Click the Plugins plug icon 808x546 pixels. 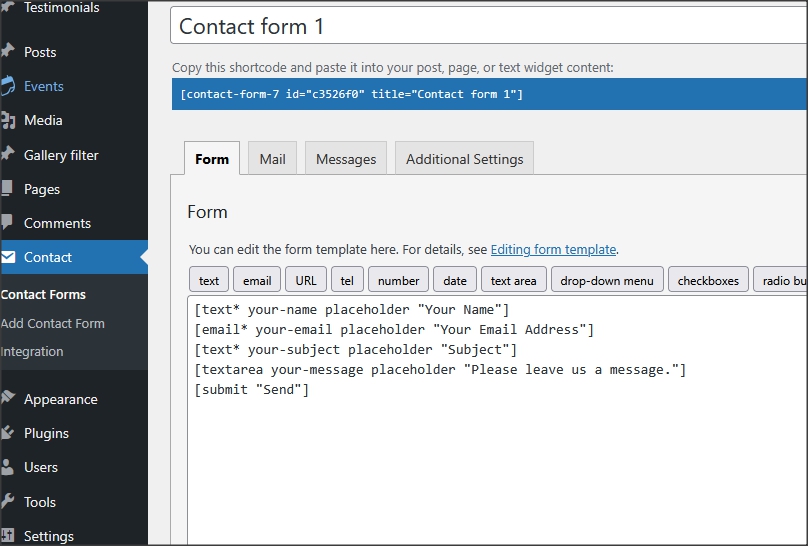point(8,433)
